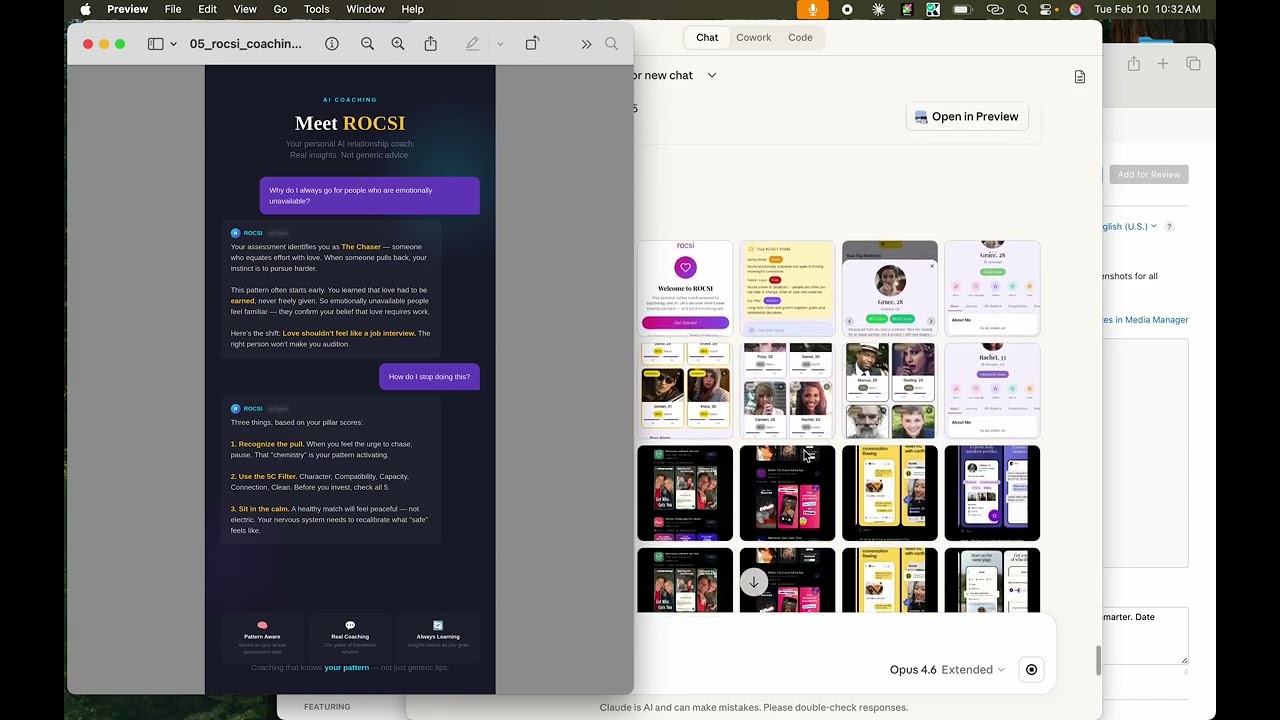The height and width of the screenshot is (720, 1280).
Task: Click the document icon beside the chat title
Action: tap(1080, 77)
